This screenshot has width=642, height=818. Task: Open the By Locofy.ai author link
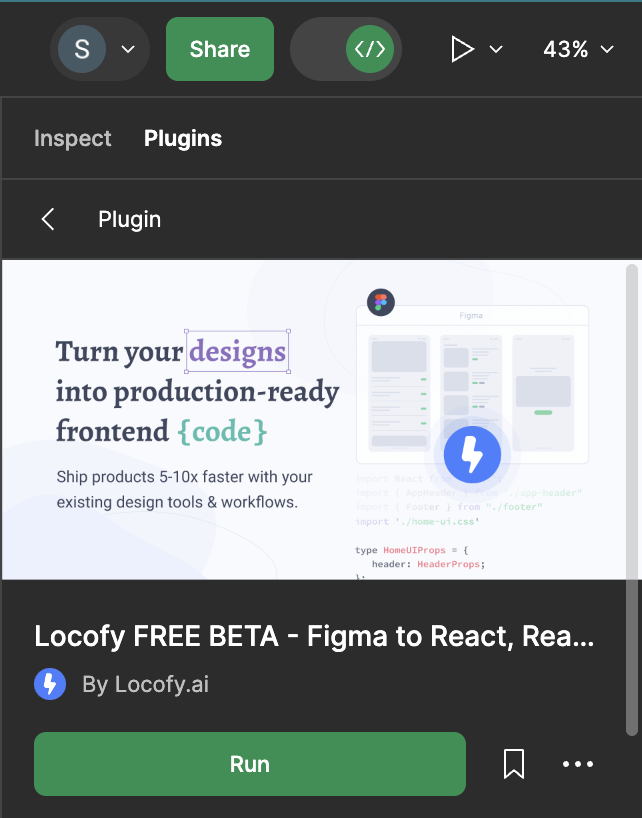(146, 684)
